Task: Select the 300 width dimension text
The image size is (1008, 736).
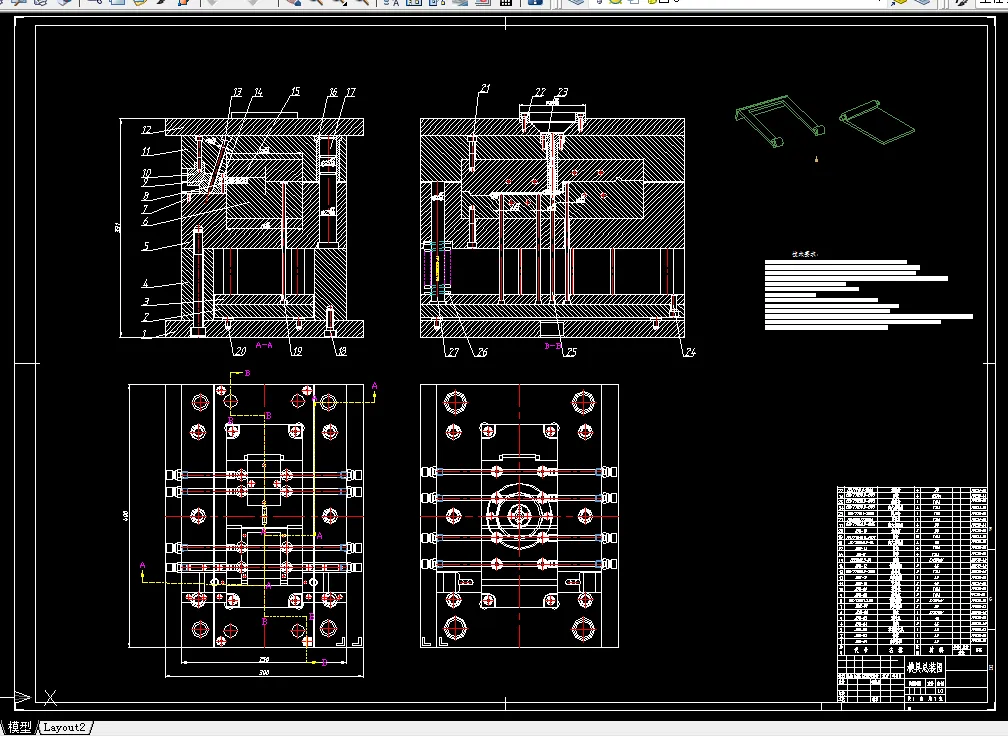Action: pos(264,672)
